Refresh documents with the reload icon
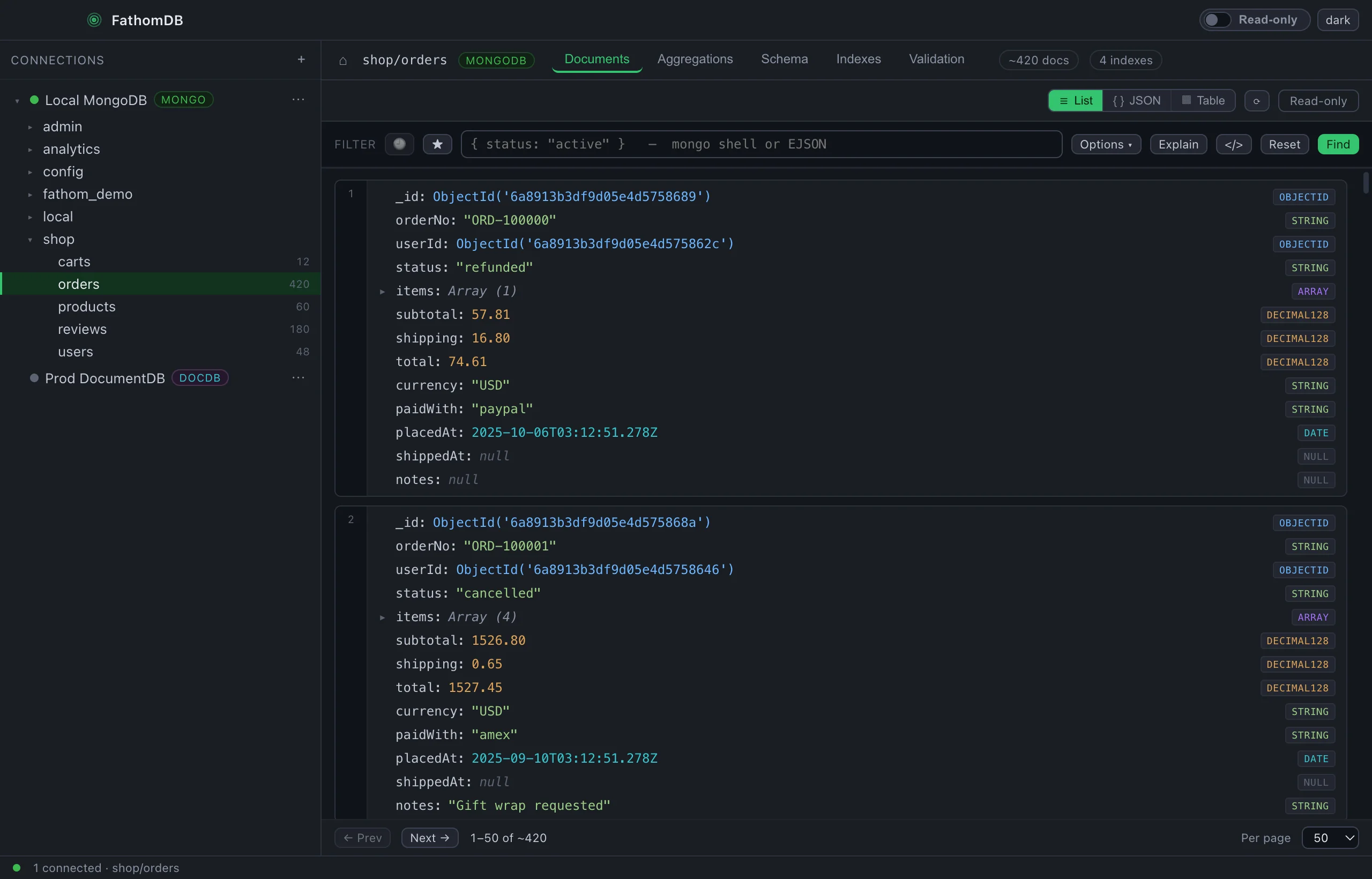 coord(1256,101)
